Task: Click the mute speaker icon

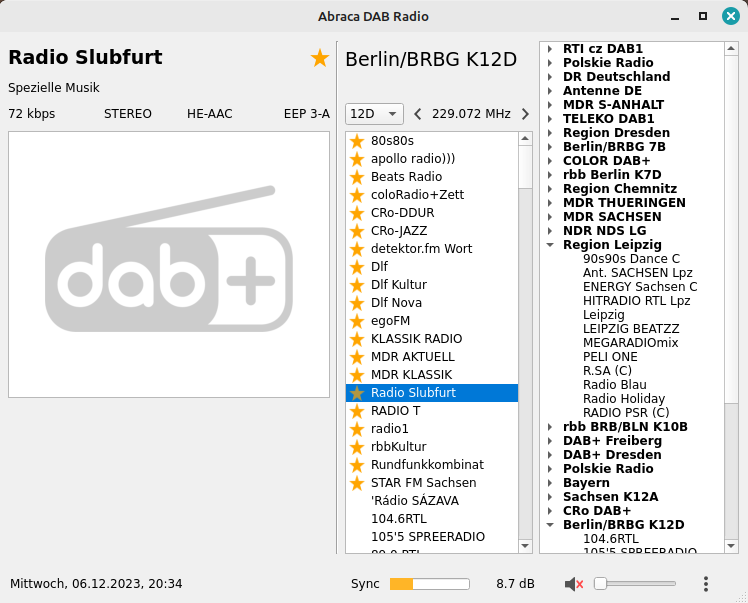Action: (573, 584)
